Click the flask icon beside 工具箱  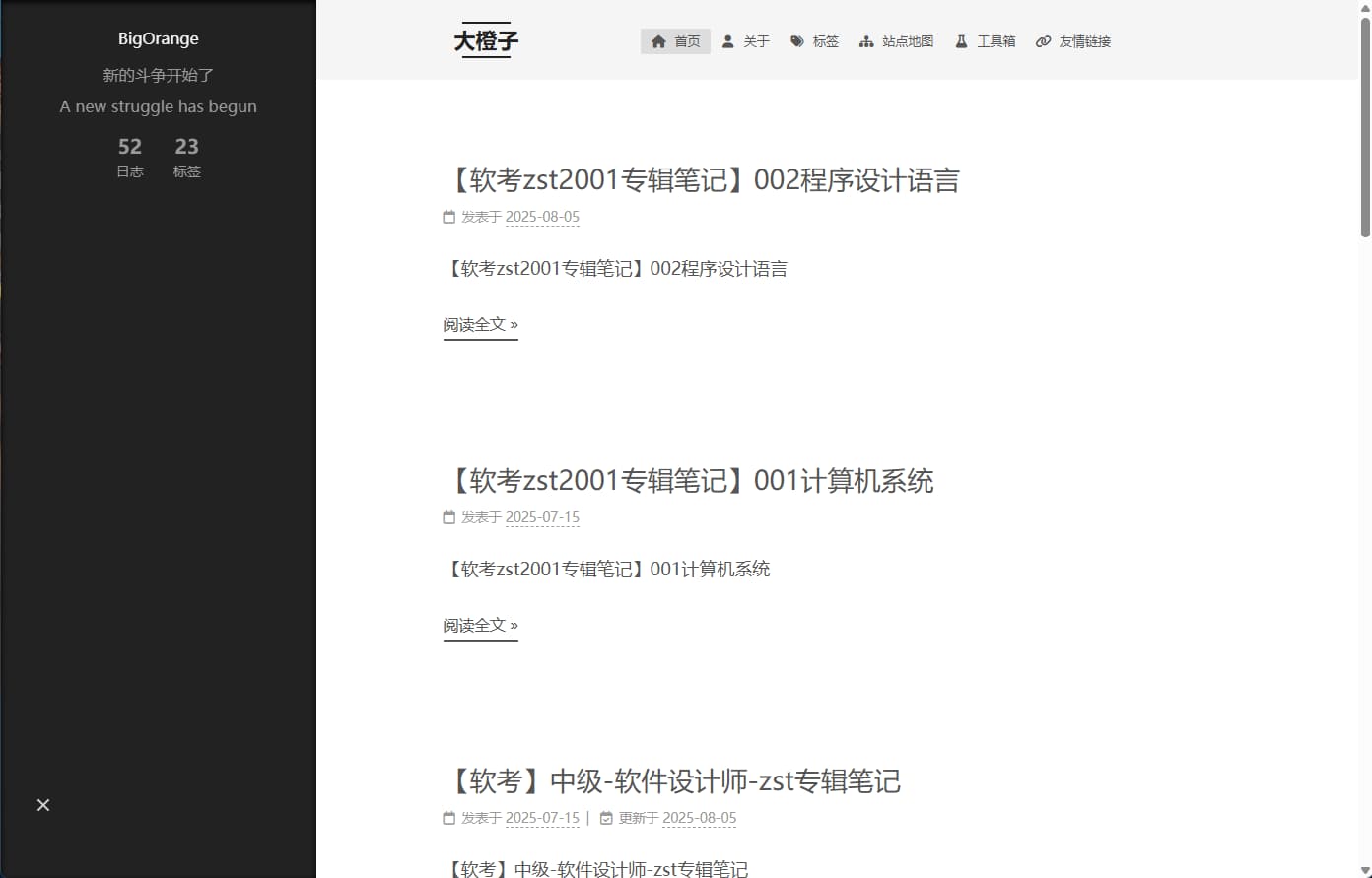click(x=960, y=41)
